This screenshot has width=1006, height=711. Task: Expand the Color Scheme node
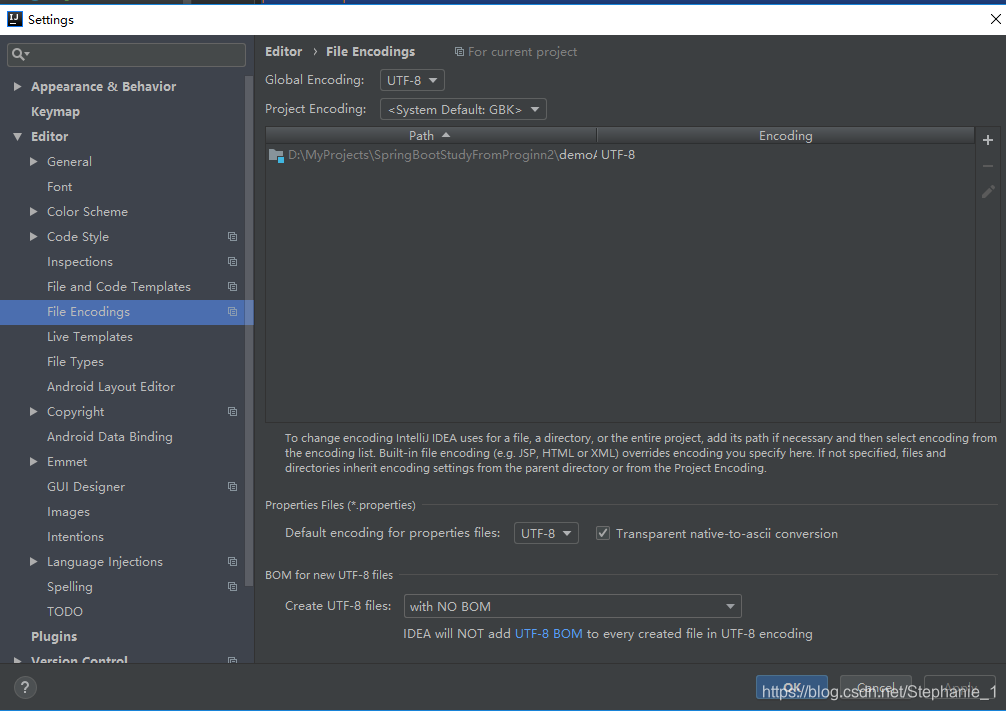[x=33, y=212]
